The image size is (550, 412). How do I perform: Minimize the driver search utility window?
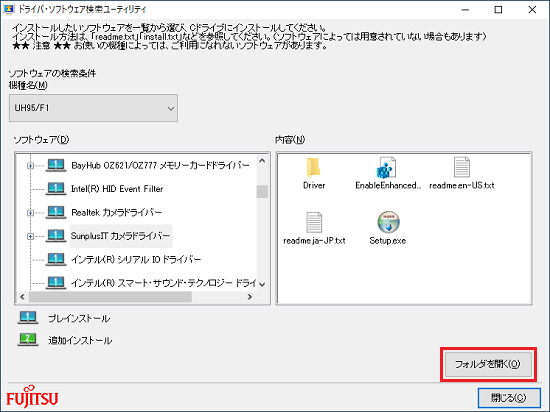pos(465,9)
